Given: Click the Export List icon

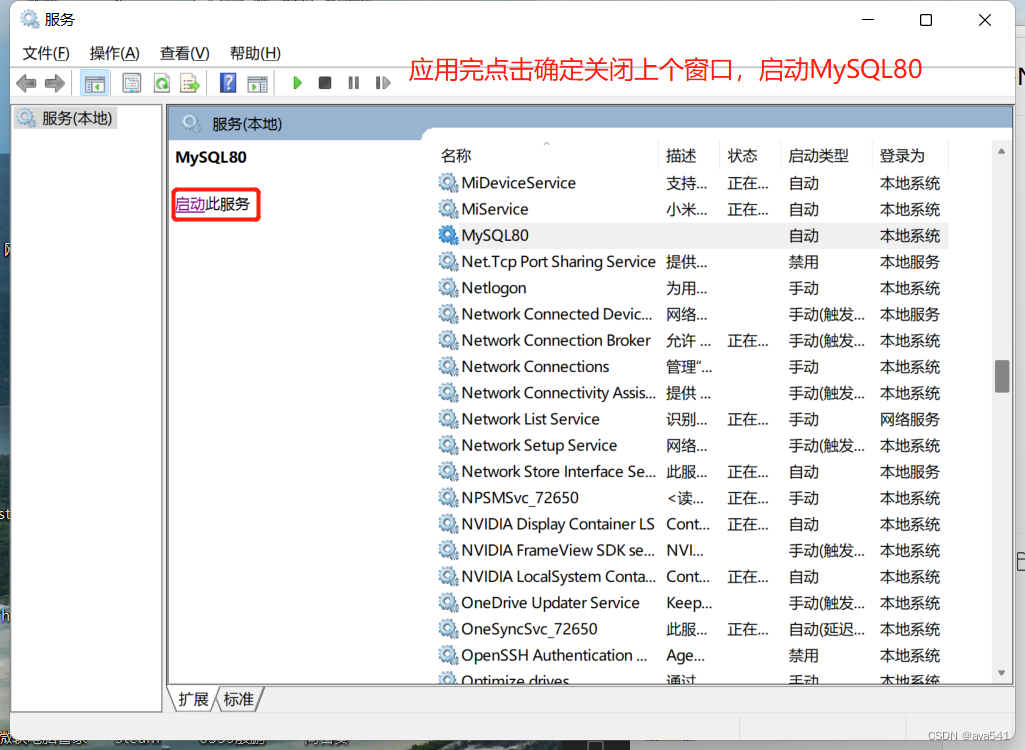Looking at the screenshot, I should [190, 83].
